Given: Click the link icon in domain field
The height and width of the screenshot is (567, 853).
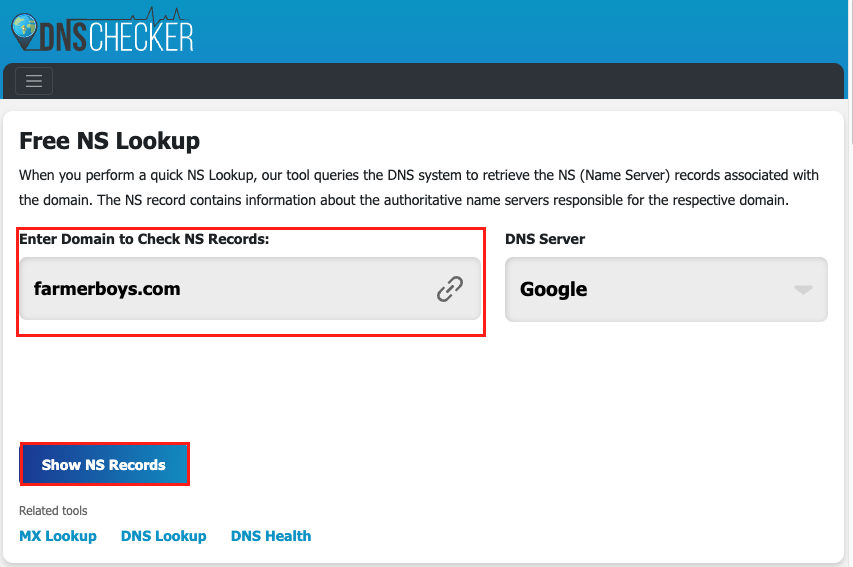Looking at the screenshot, I should pyautogui.click(x=450, y=289).
